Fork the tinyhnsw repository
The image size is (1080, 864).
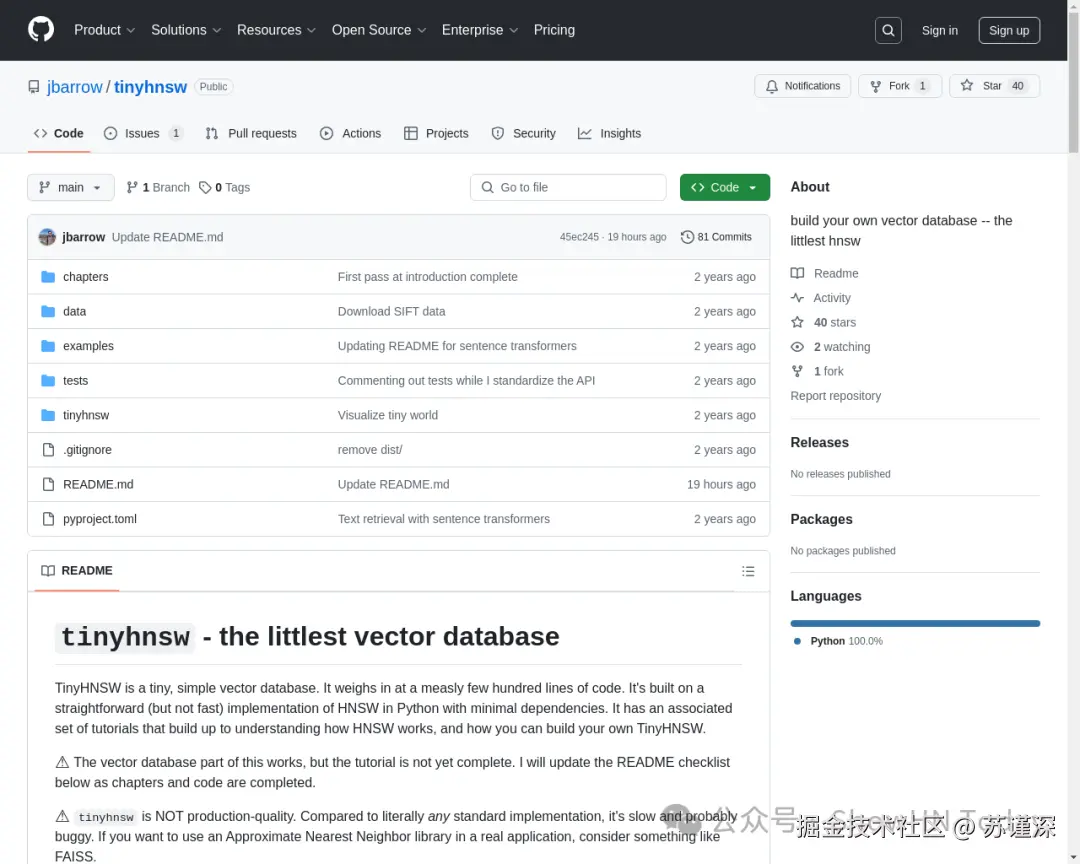pos(900,86)
